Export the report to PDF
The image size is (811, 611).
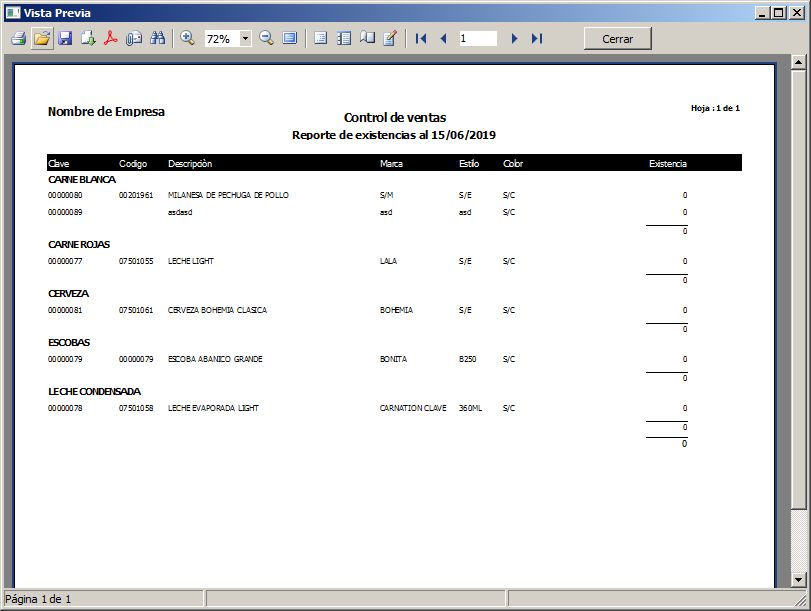pos(111,38)
